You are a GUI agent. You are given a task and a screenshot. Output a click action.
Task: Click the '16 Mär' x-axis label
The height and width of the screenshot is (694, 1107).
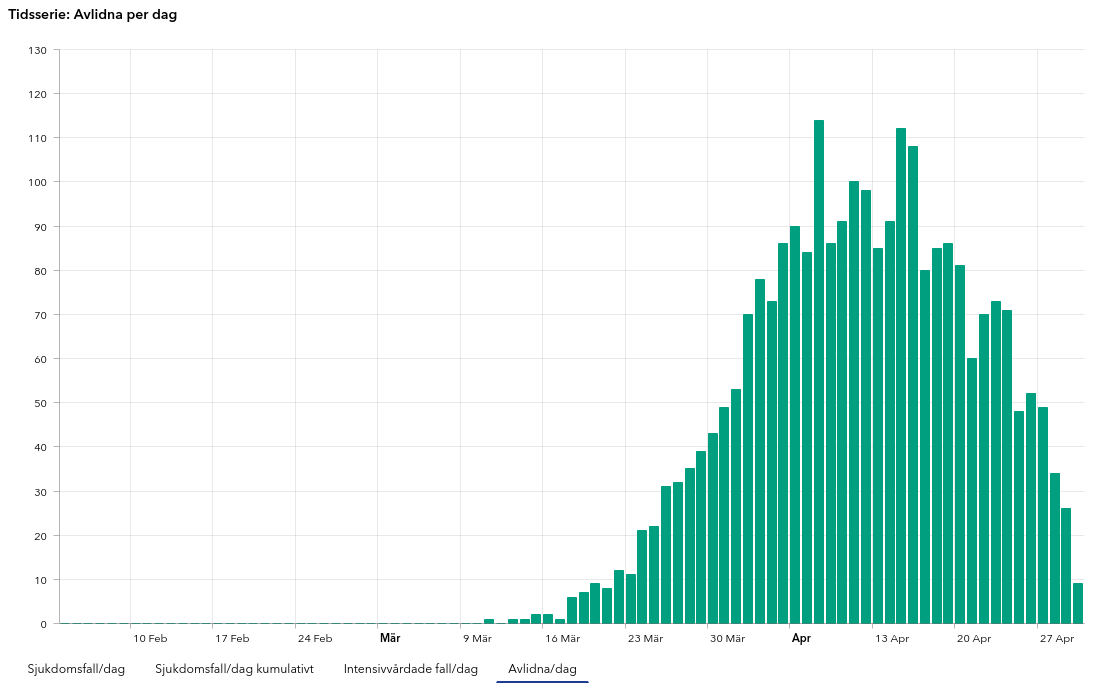click(x=562, y=639)
